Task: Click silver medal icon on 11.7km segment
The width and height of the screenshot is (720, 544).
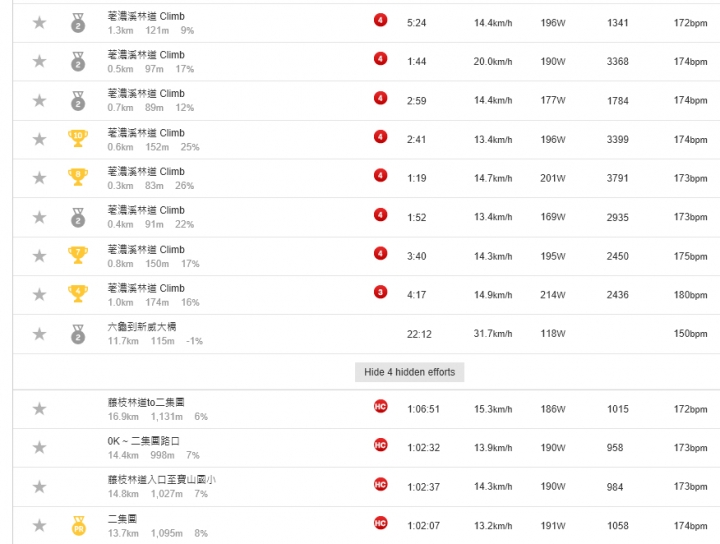Action: (78, 334)
